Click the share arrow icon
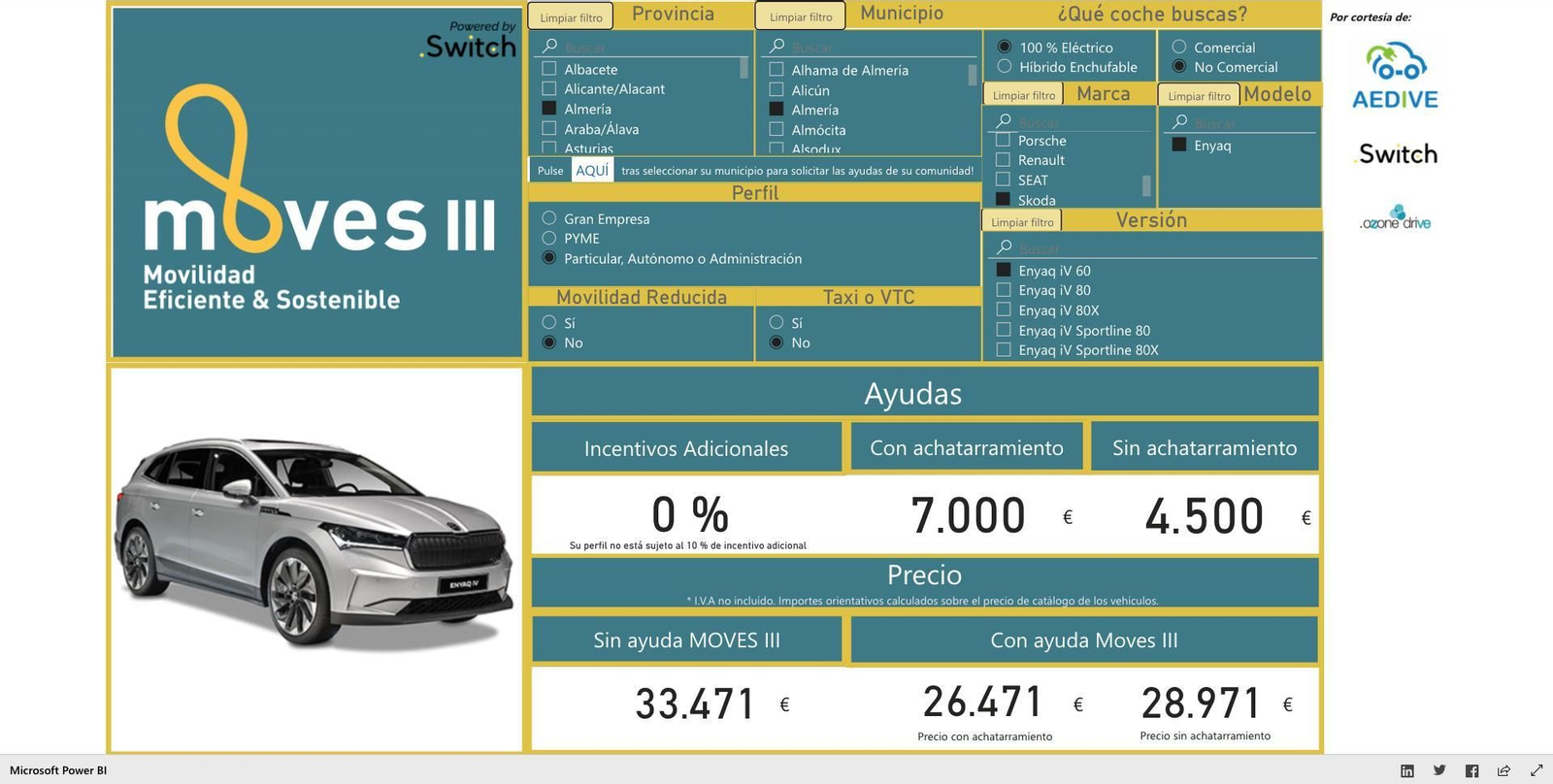Screen dimensions: 1553x784 (x=1503, y=770)
